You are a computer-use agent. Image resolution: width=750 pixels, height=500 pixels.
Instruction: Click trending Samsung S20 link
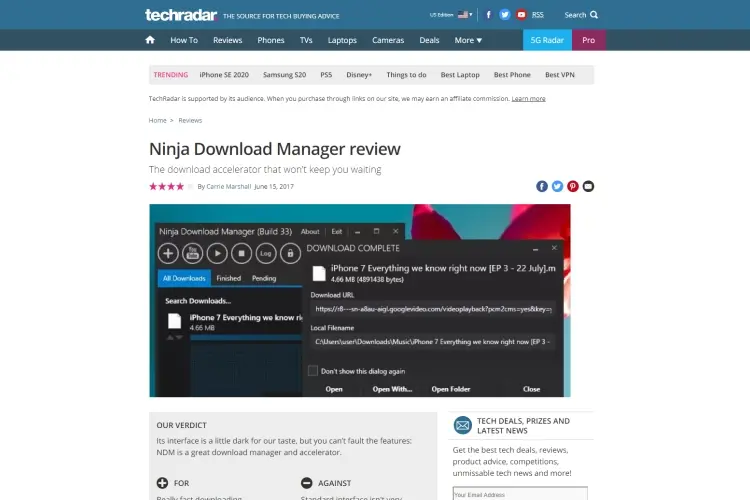pos(285,75)
